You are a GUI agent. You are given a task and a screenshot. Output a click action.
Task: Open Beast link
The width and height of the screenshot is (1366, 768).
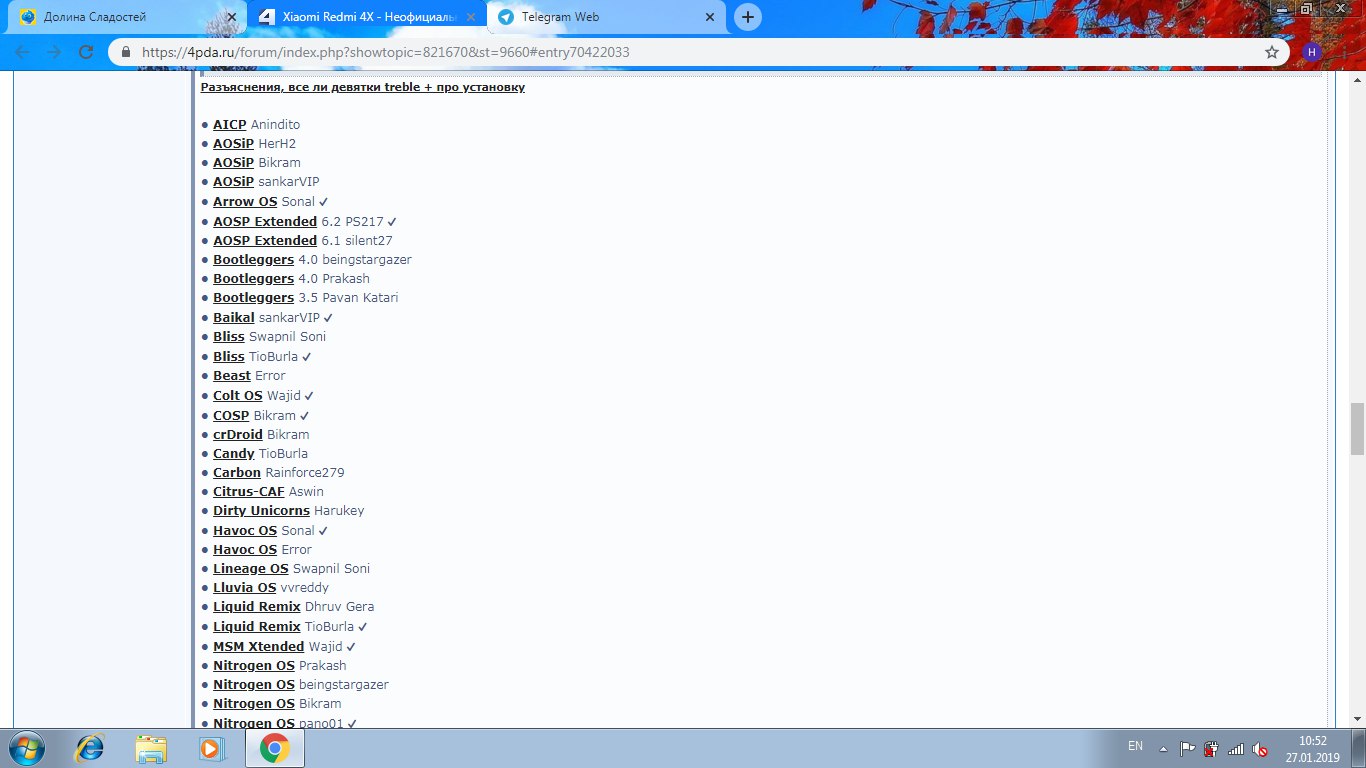pos(232,375)
